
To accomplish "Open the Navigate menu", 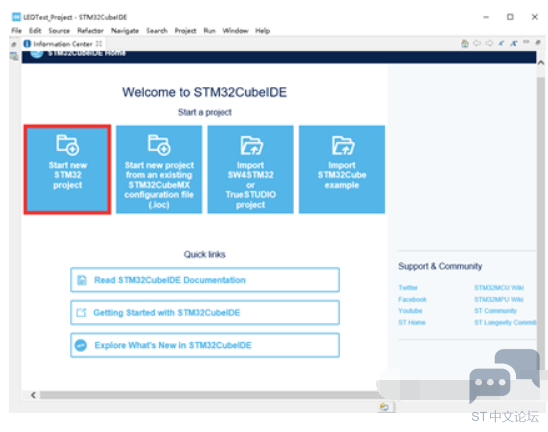I will point(125,31).
